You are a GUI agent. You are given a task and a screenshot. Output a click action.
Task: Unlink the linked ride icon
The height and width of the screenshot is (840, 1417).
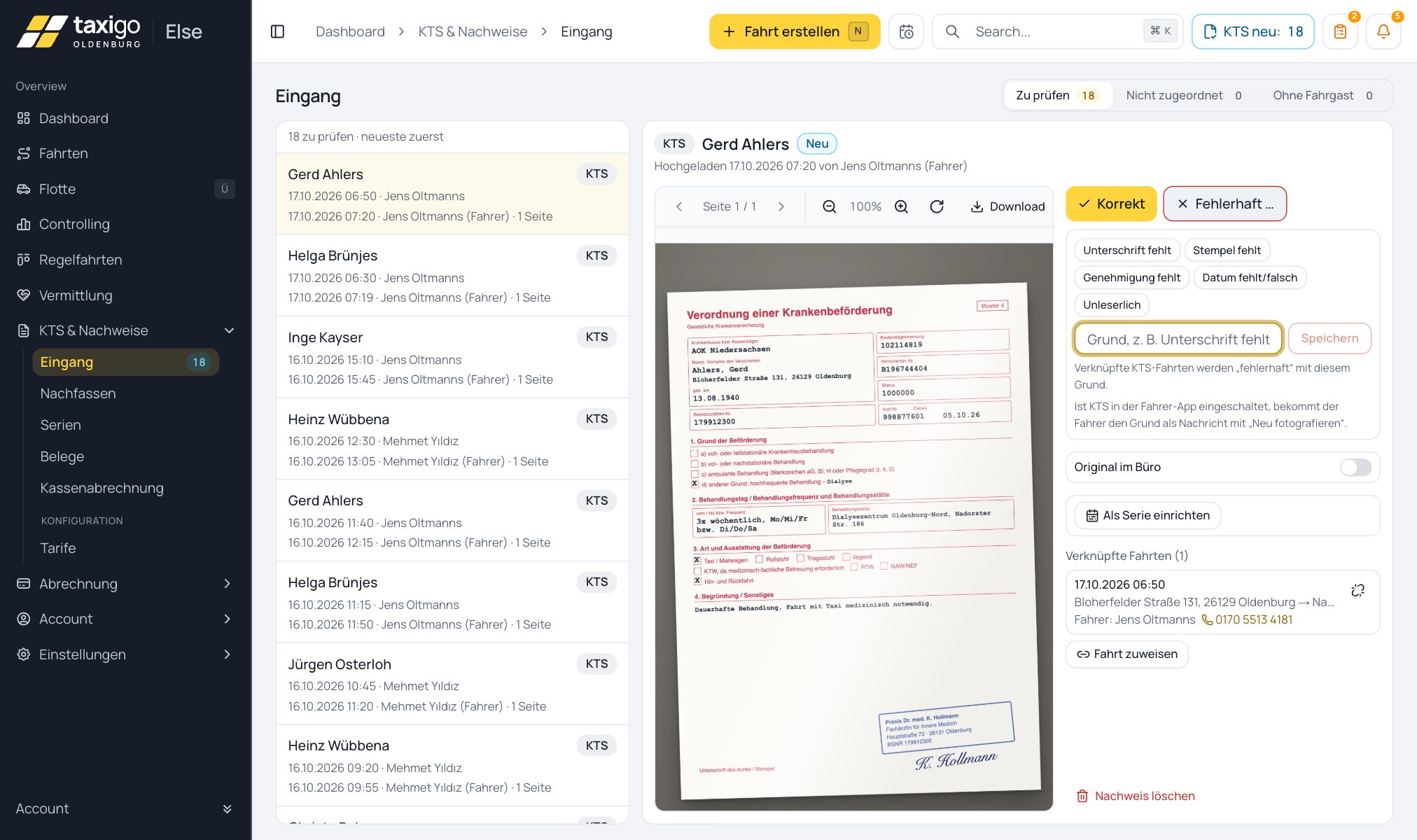(x=1358, y=590)
